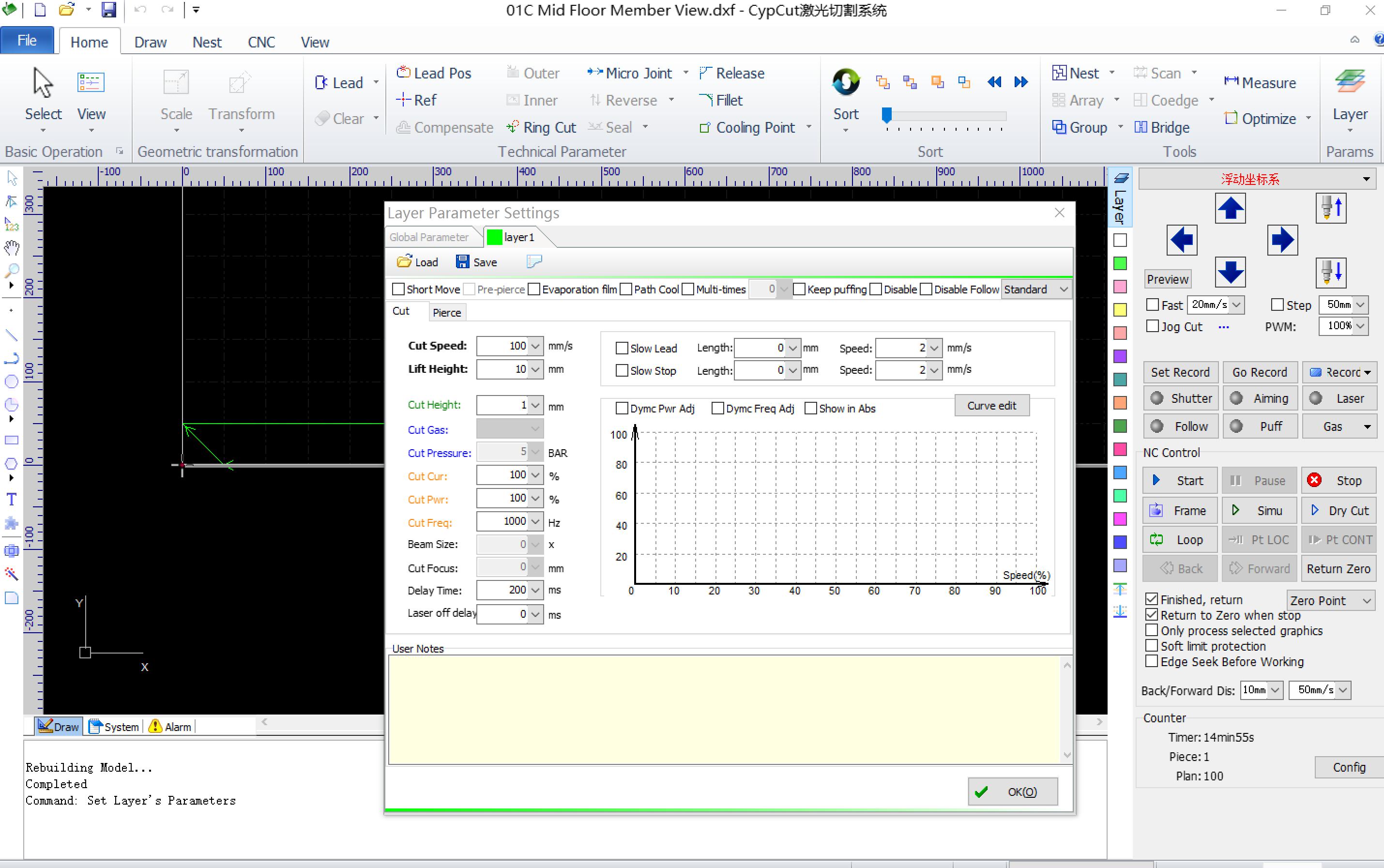Image resolution: width=1384 pixels, height=868 pixels.
Task: Adjust the Sort slider handle
Action: tap(886, 115)
